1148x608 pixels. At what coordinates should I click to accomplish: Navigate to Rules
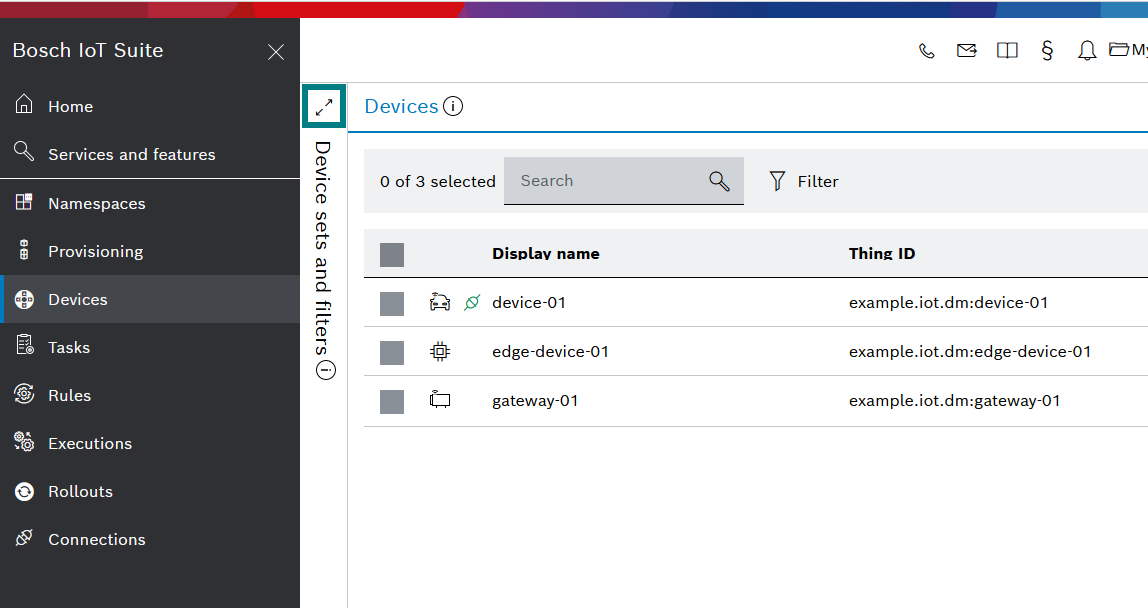(150, 395)
